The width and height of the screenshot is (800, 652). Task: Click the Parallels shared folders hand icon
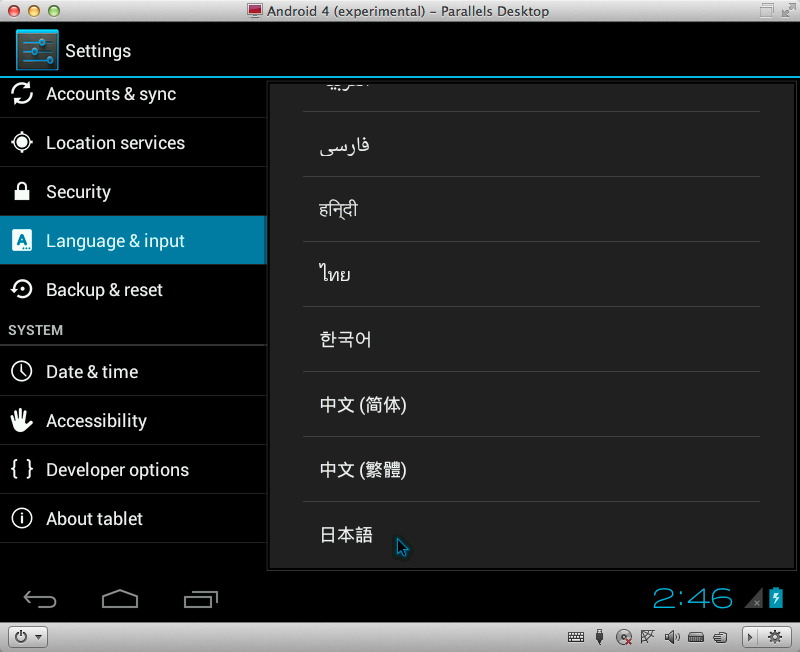(720, 637)
